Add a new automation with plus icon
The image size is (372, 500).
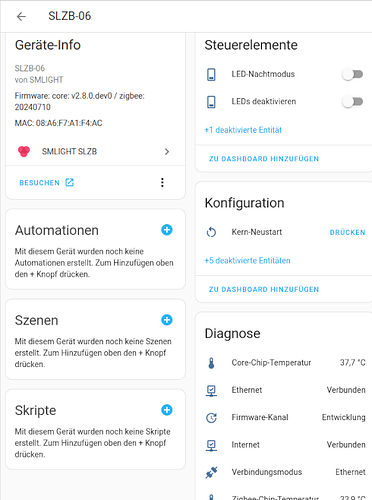tap(167, 230)
